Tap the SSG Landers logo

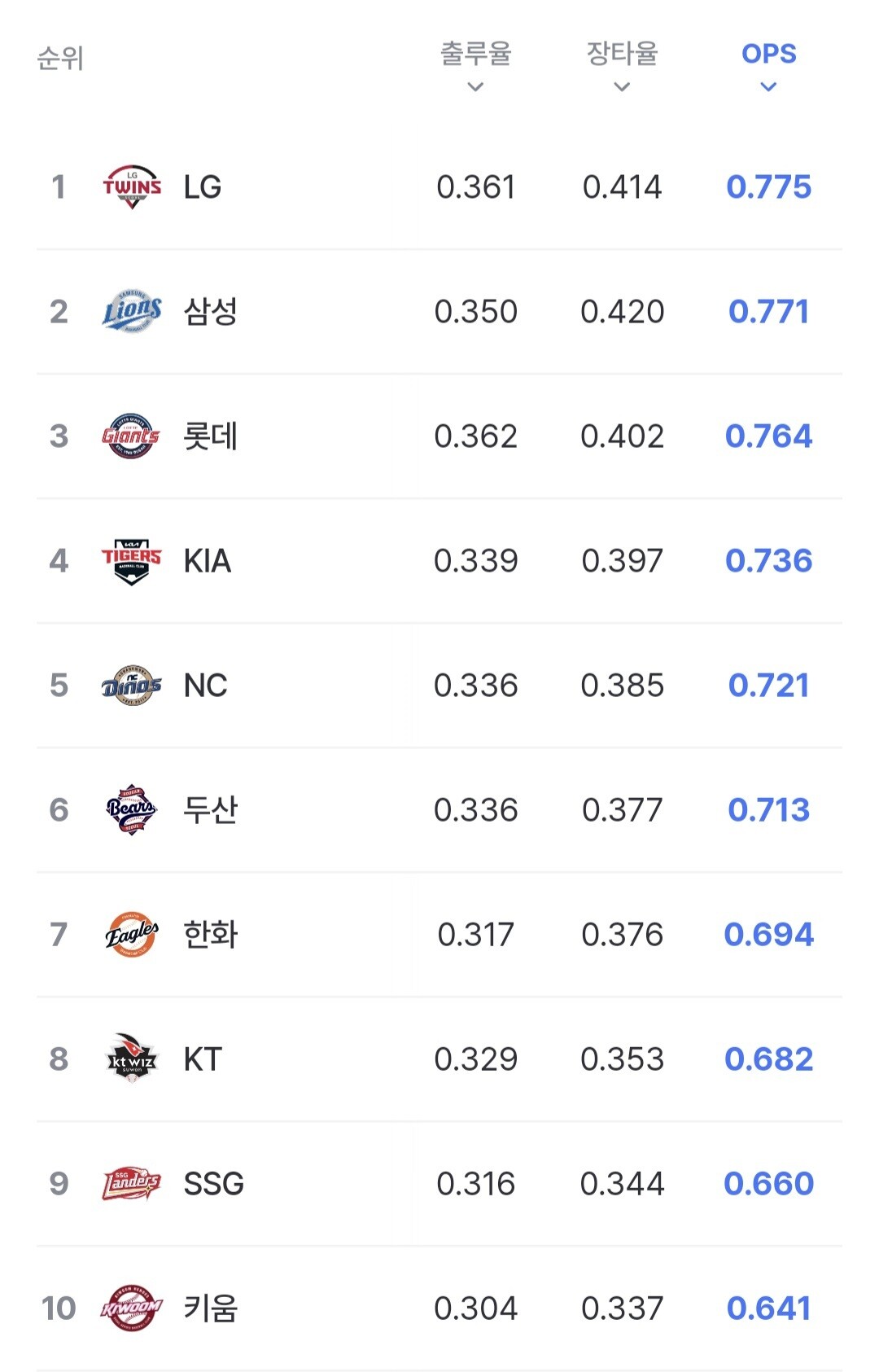tap(131, 1184)
